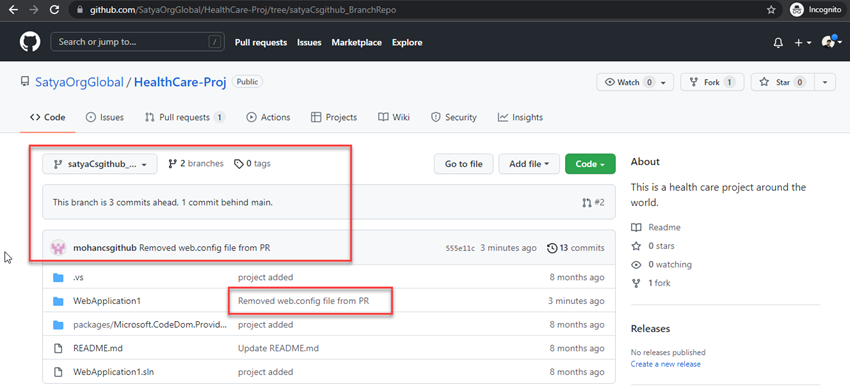
Task: Focus the Search or jump to field
Action: coord(137,42)
